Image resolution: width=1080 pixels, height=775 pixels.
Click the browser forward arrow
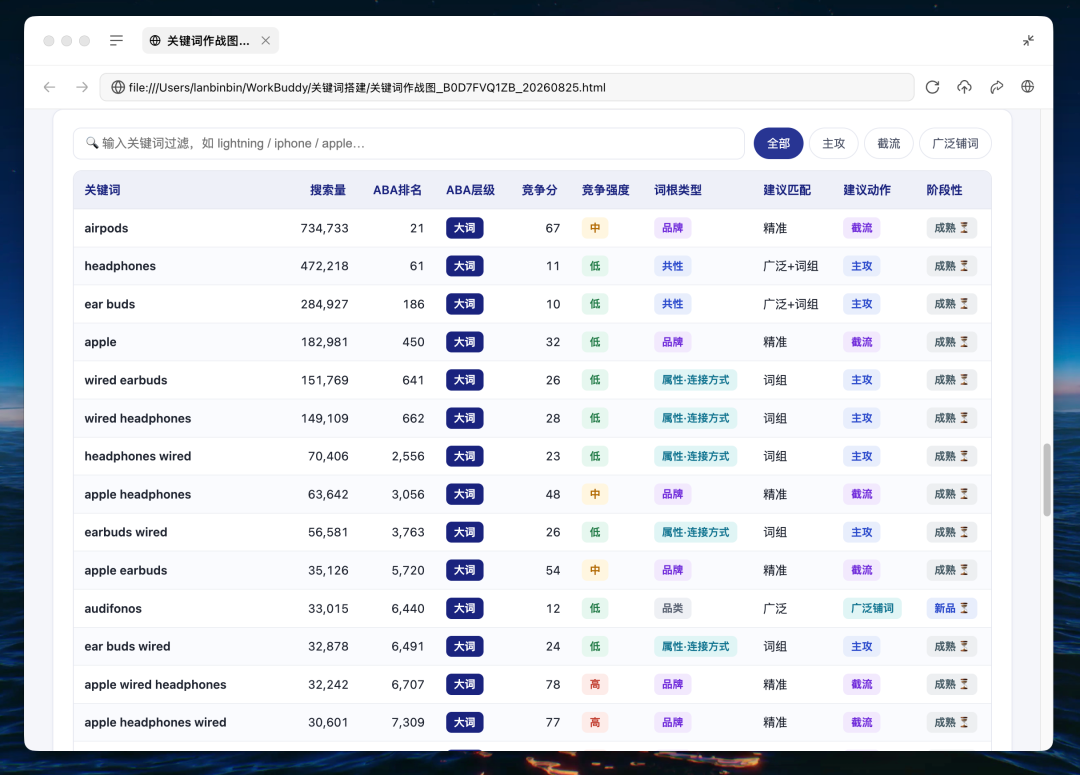(x=82, y=87)
